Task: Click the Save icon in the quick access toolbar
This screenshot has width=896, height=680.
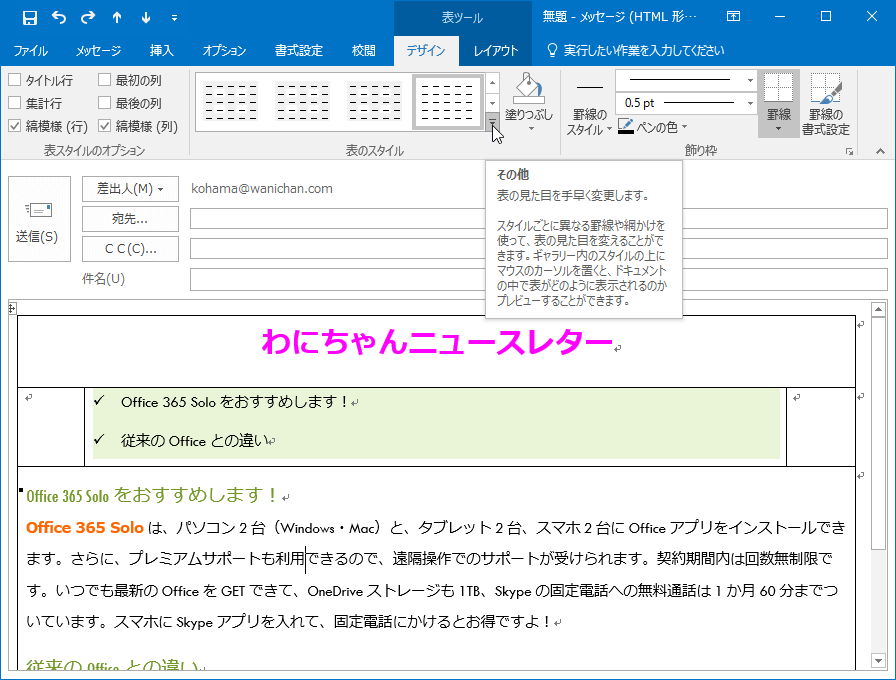Action: pyautogui.click(x=30, y=18)
